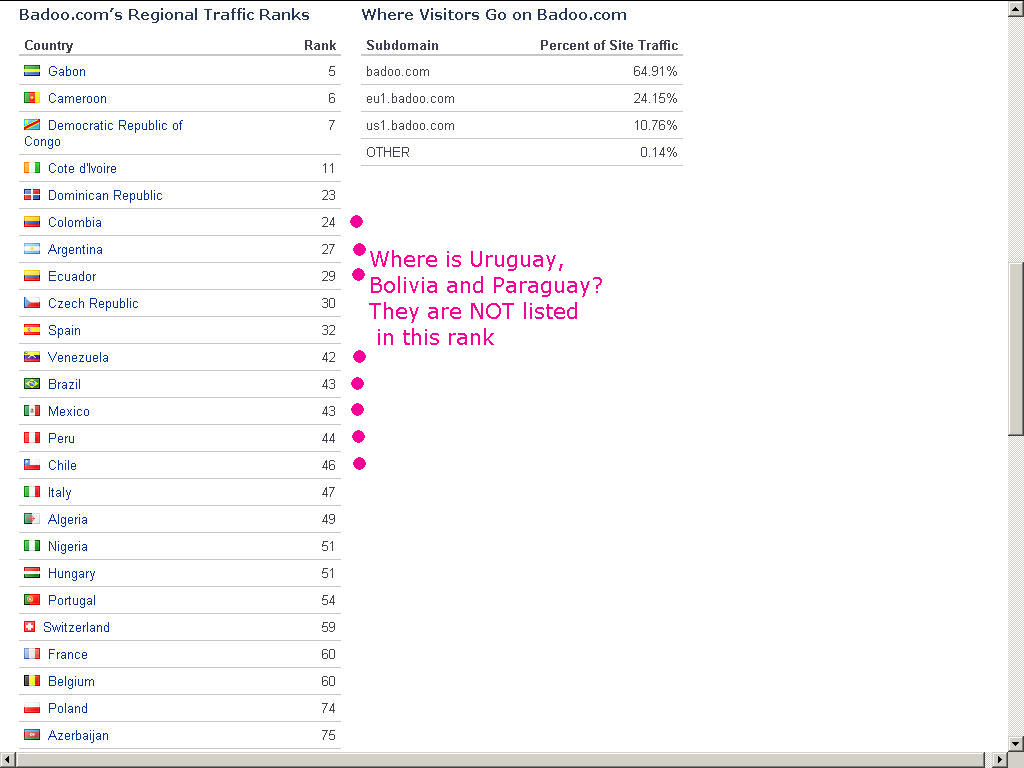Open the Cameroon country link
Screen dimensions: 1024x768
77,99
